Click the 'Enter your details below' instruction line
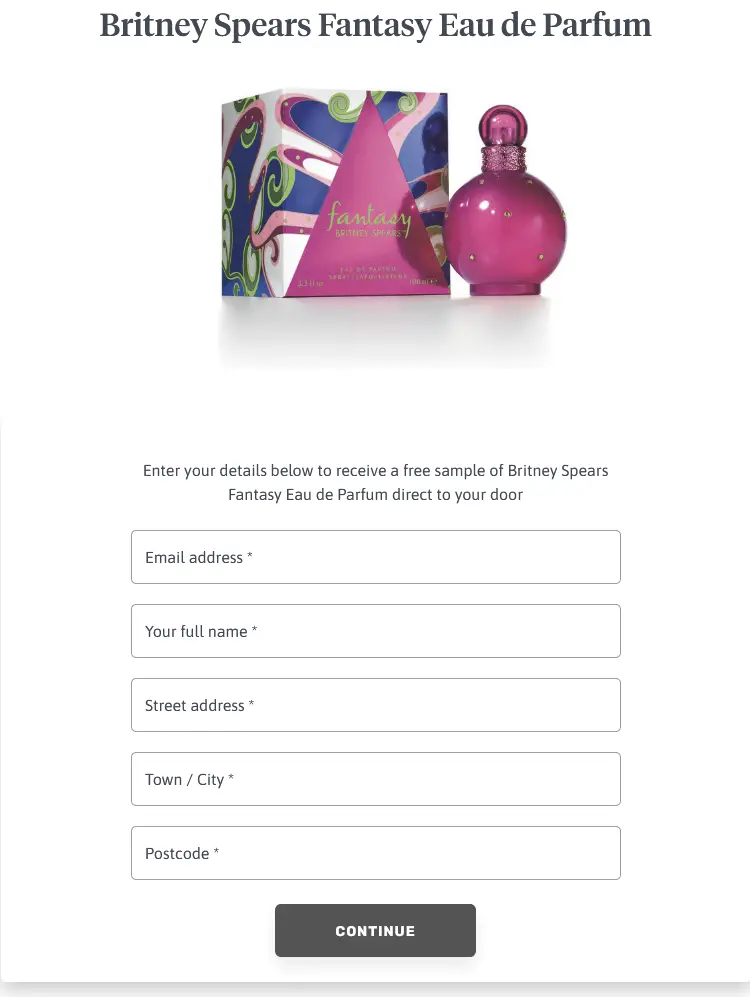The width and height of the screenshot is (750, 997). tap(376, 471)
